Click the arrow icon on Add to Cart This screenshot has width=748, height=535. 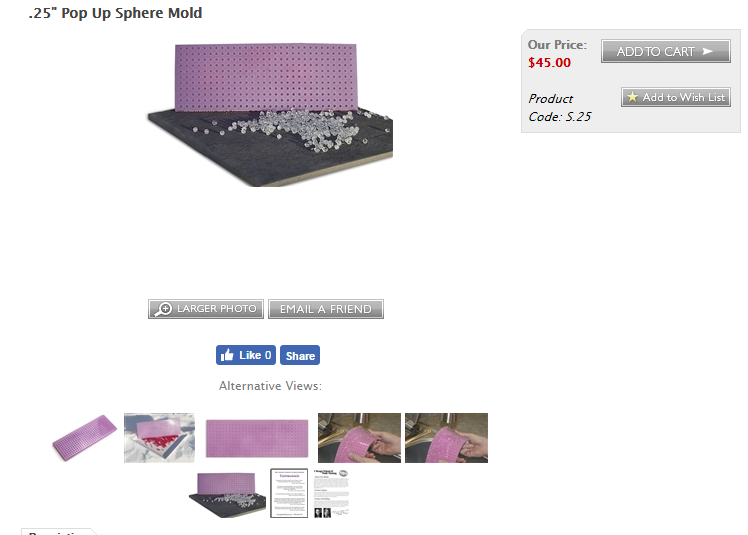pos(708,51)
